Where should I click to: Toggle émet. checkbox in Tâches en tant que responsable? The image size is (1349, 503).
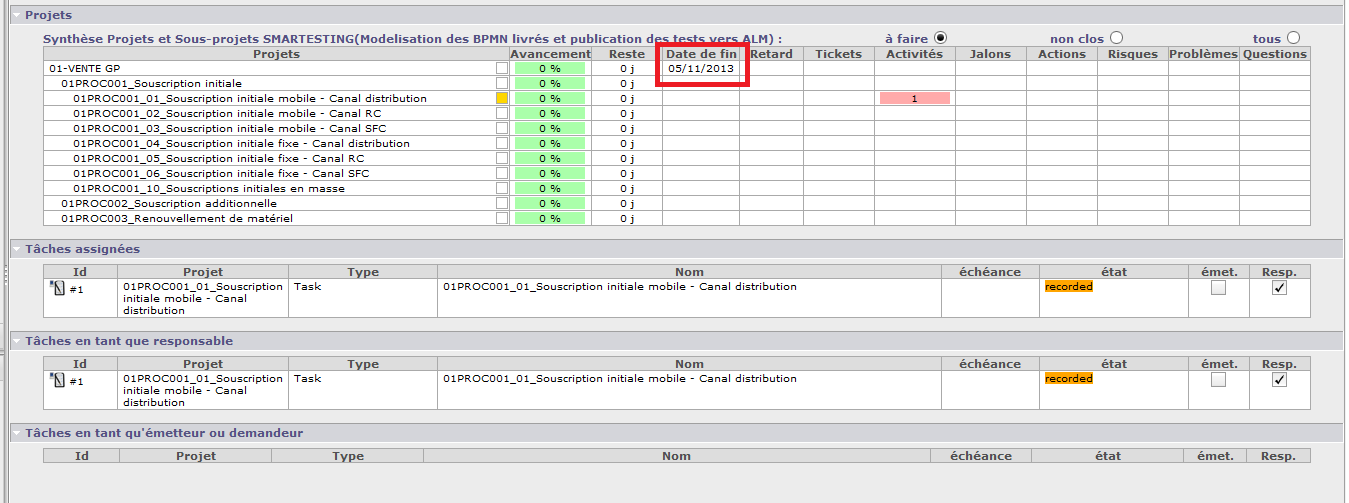coord(1218,380)
